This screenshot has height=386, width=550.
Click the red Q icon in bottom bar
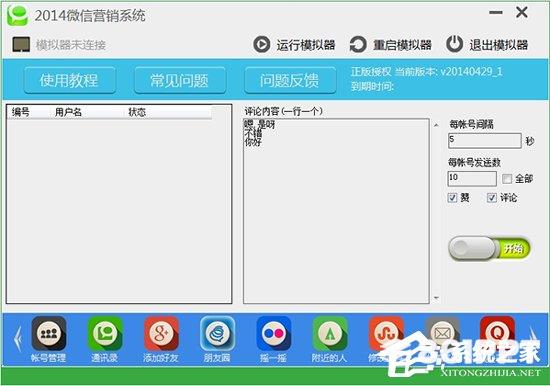pyautogui.click(x=497, y=333)
